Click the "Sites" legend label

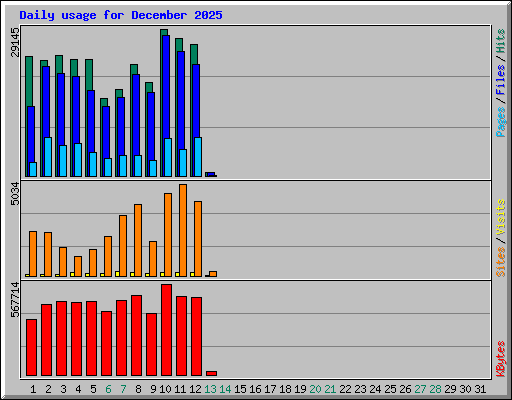(x=501, y=262)
